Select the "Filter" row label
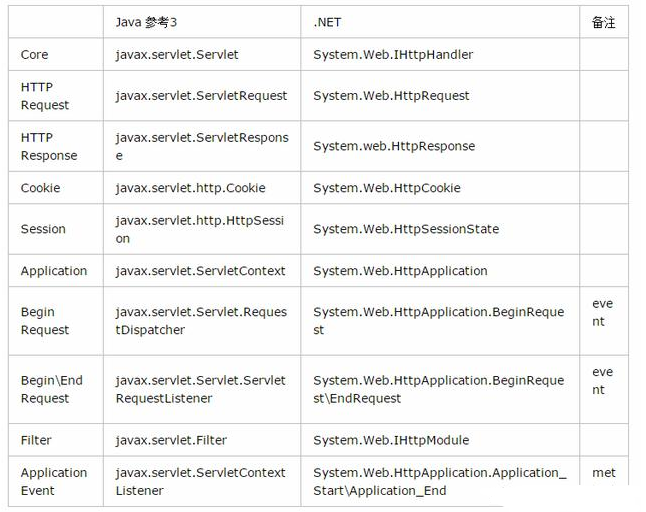 tap(36, 440)
